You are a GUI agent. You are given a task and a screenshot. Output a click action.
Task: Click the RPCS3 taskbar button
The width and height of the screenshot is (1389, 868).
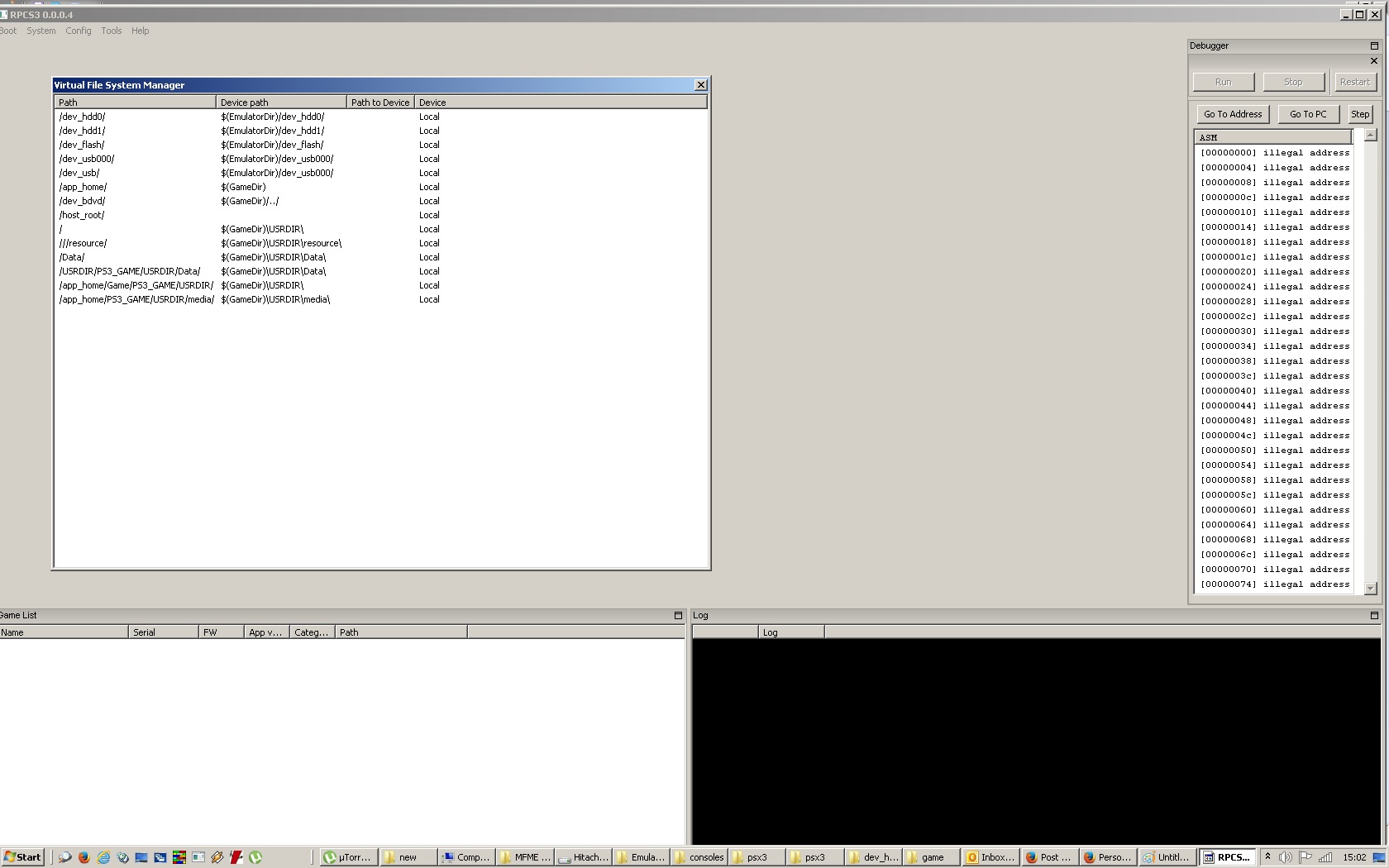(1226, 857)
